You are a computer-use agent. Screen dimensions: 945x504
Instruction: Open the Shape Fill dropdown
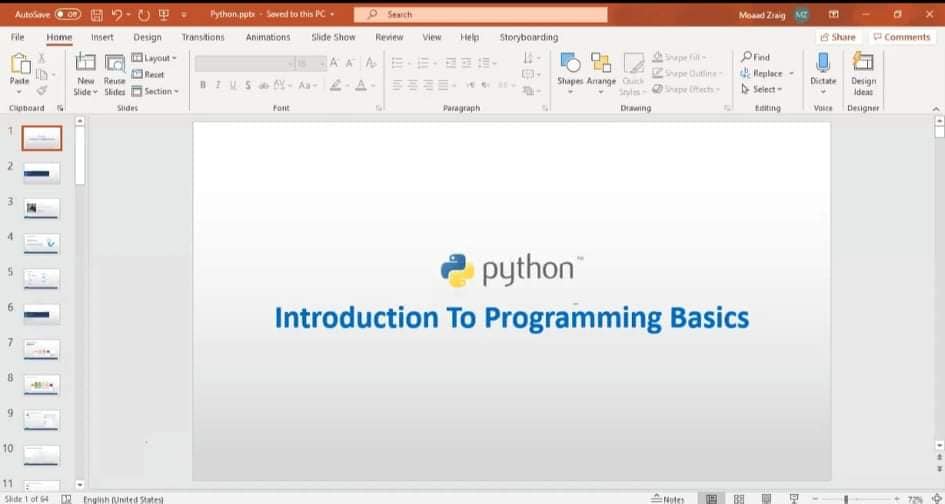[679, 58]
